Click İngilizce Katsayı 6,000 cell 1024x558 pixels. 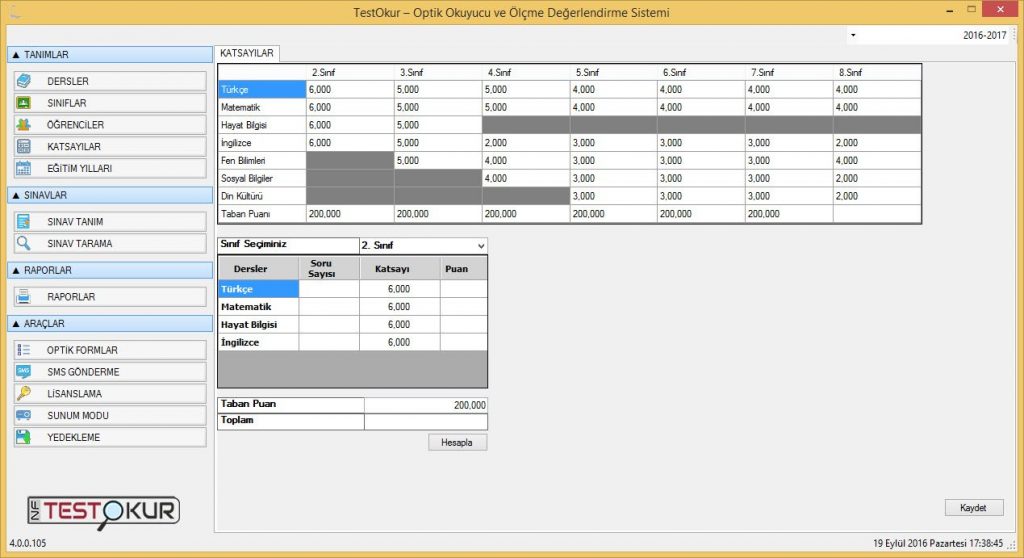(399, 342)
